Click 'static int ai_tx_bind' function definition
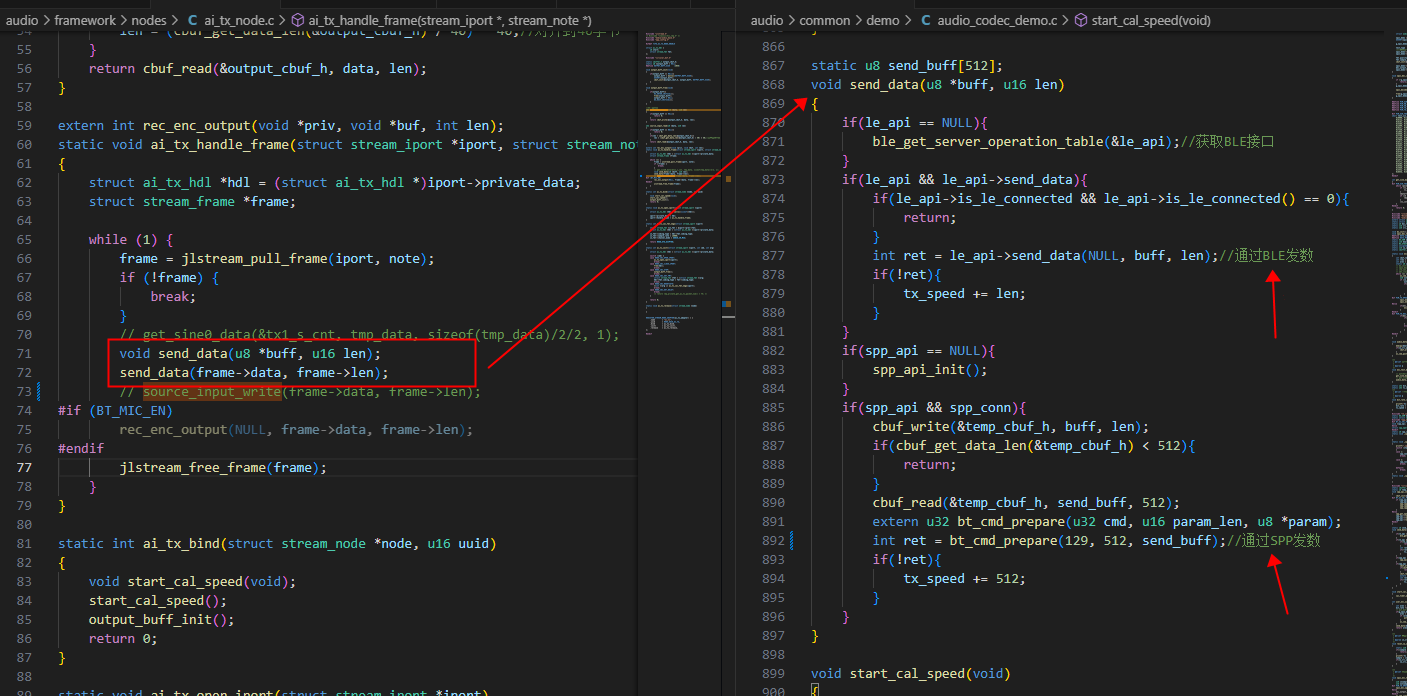Viewport: 1407px width, 696px height. click(277, 544)
